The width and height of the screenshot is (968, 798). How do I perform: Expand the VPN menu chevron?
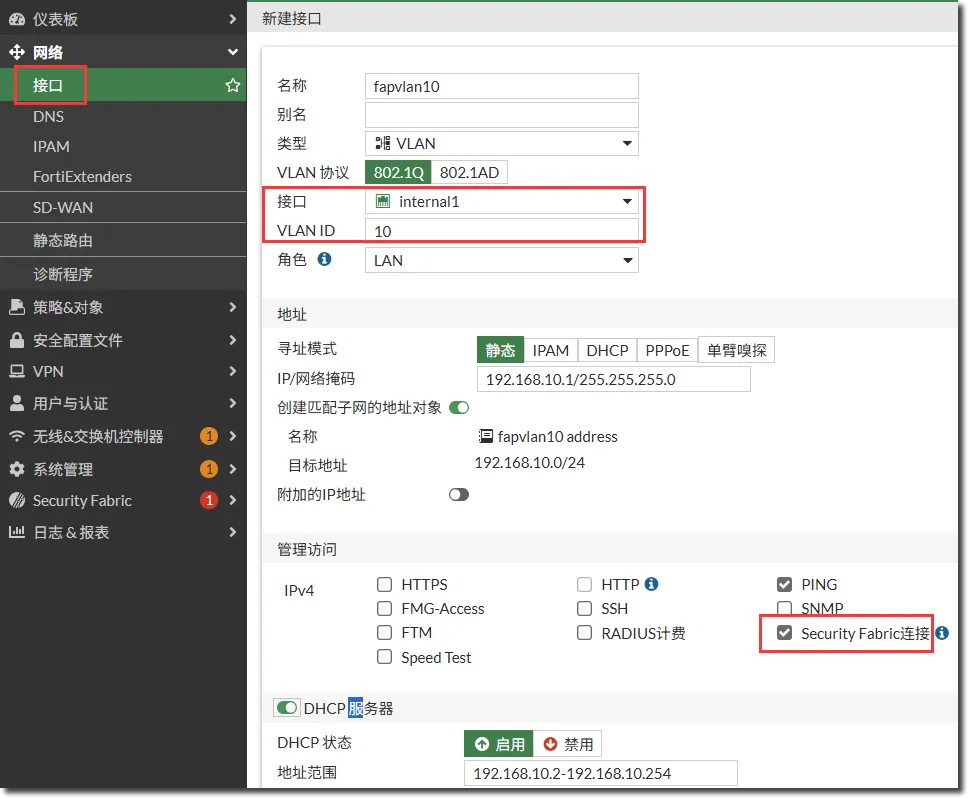coord(233,372)
